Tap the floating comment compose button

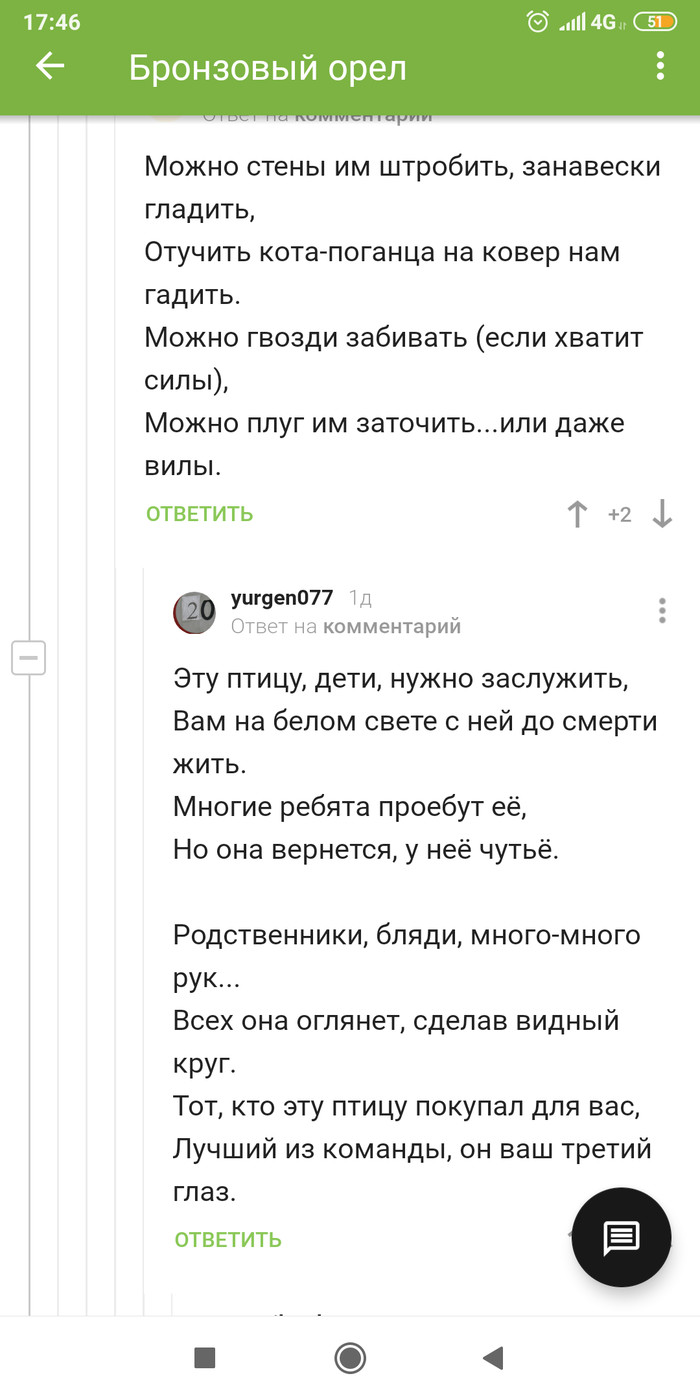tap(621, 1238)
